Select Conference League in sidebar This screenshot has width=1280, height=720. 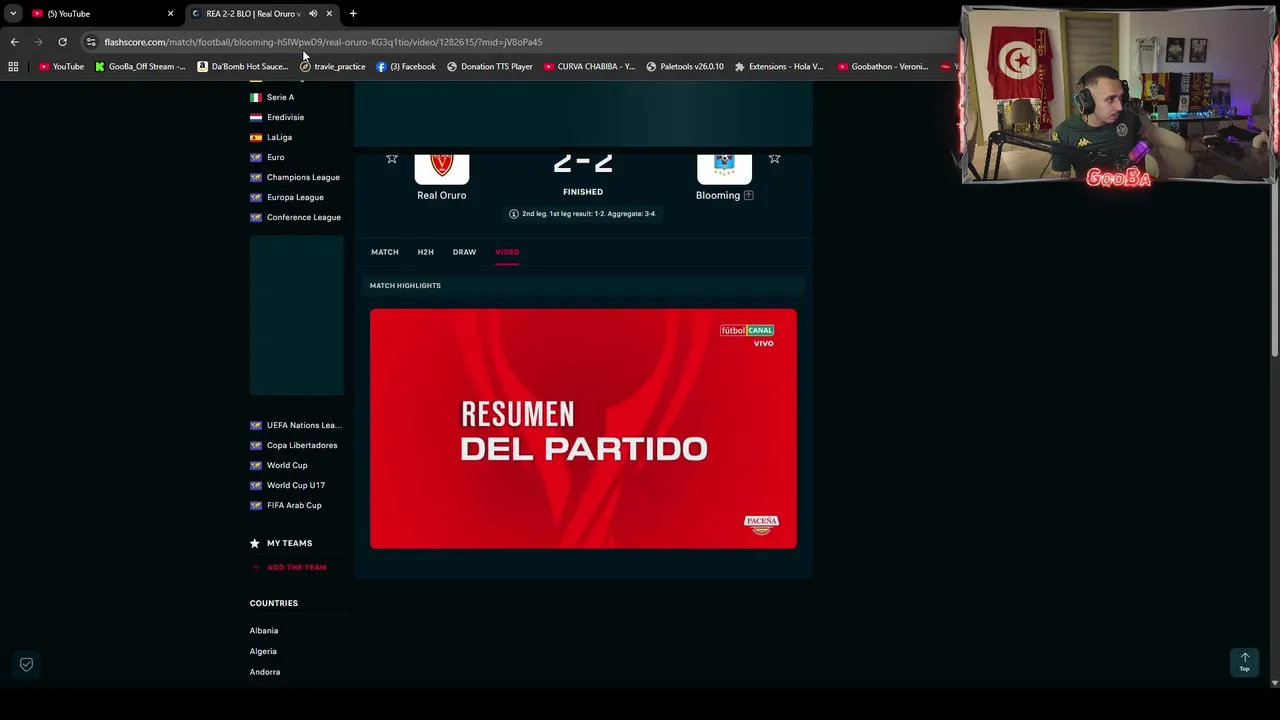point(303,217)
